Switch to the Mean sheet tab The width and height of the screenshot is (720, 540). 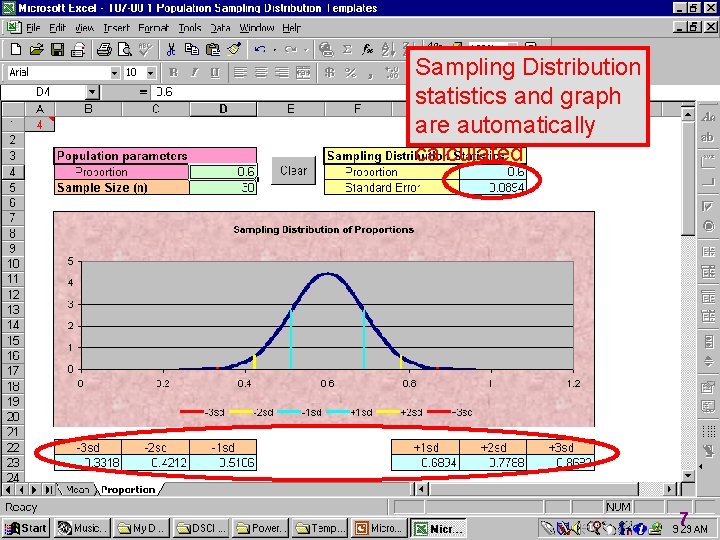77,489
